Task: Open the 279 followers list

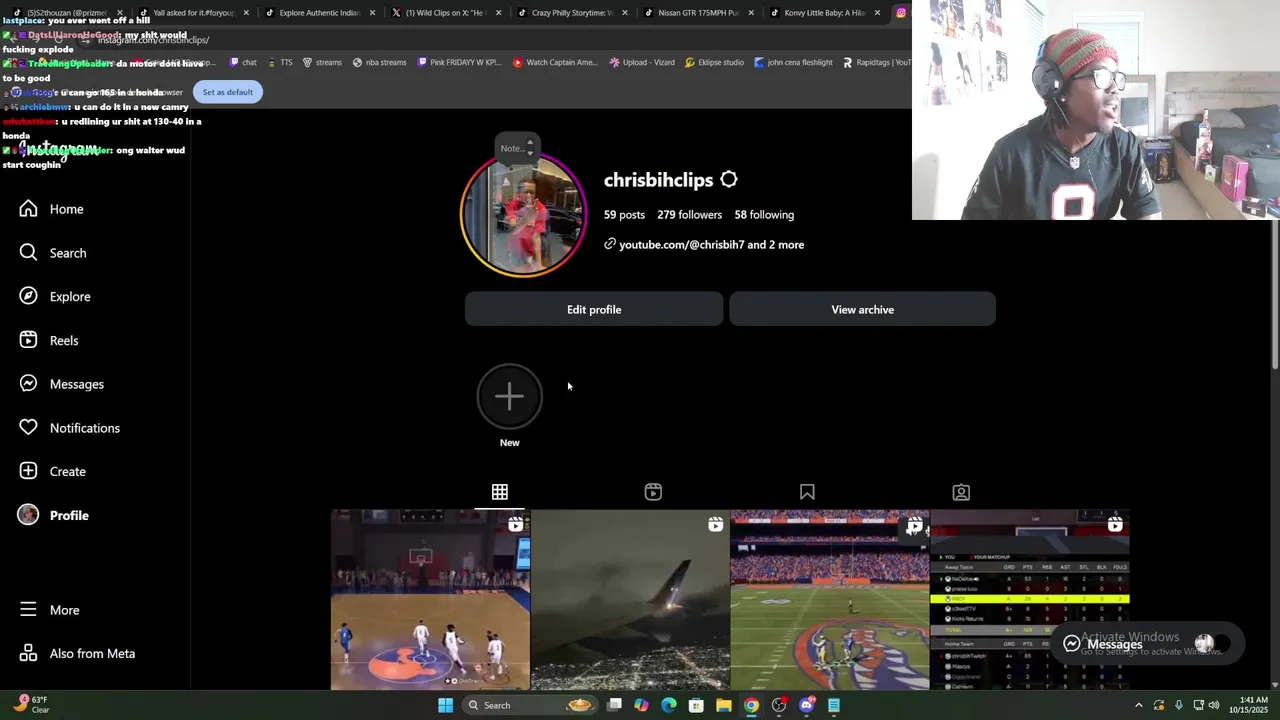Action: [689, 215]
